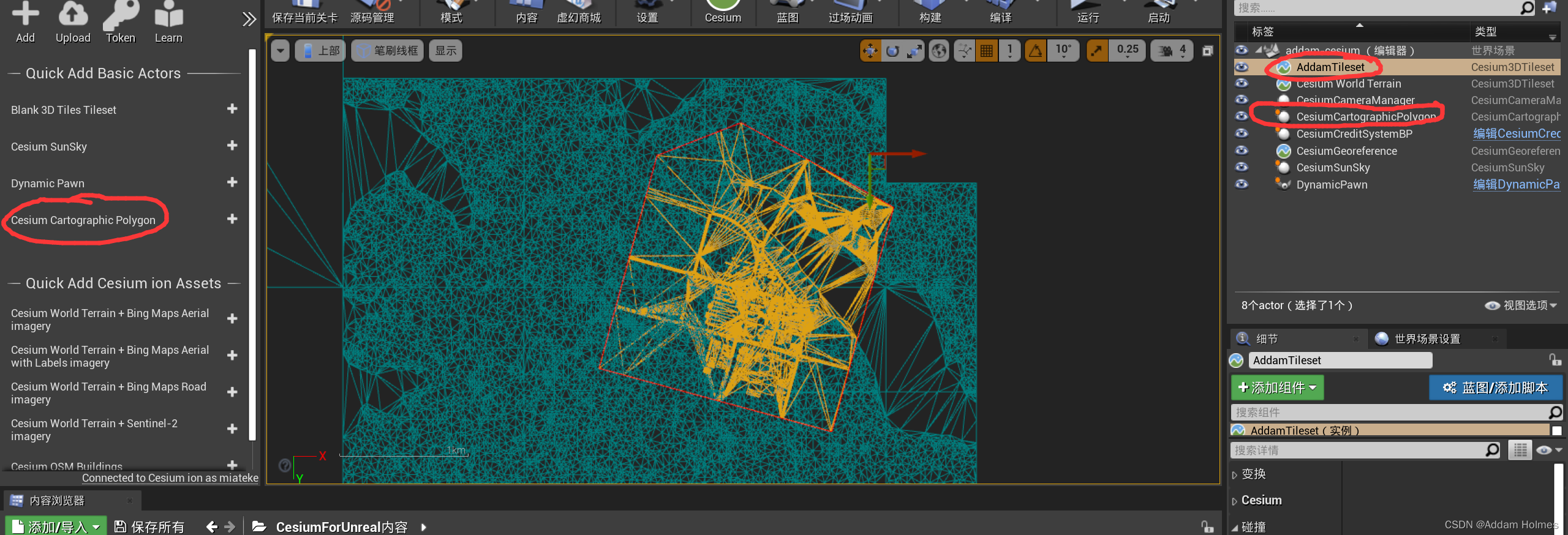Image resolution: width=1568 pixels, height=535 pixels.
Task: Expand the Cesium panel overflow chevrons
Action: (249, 20)
